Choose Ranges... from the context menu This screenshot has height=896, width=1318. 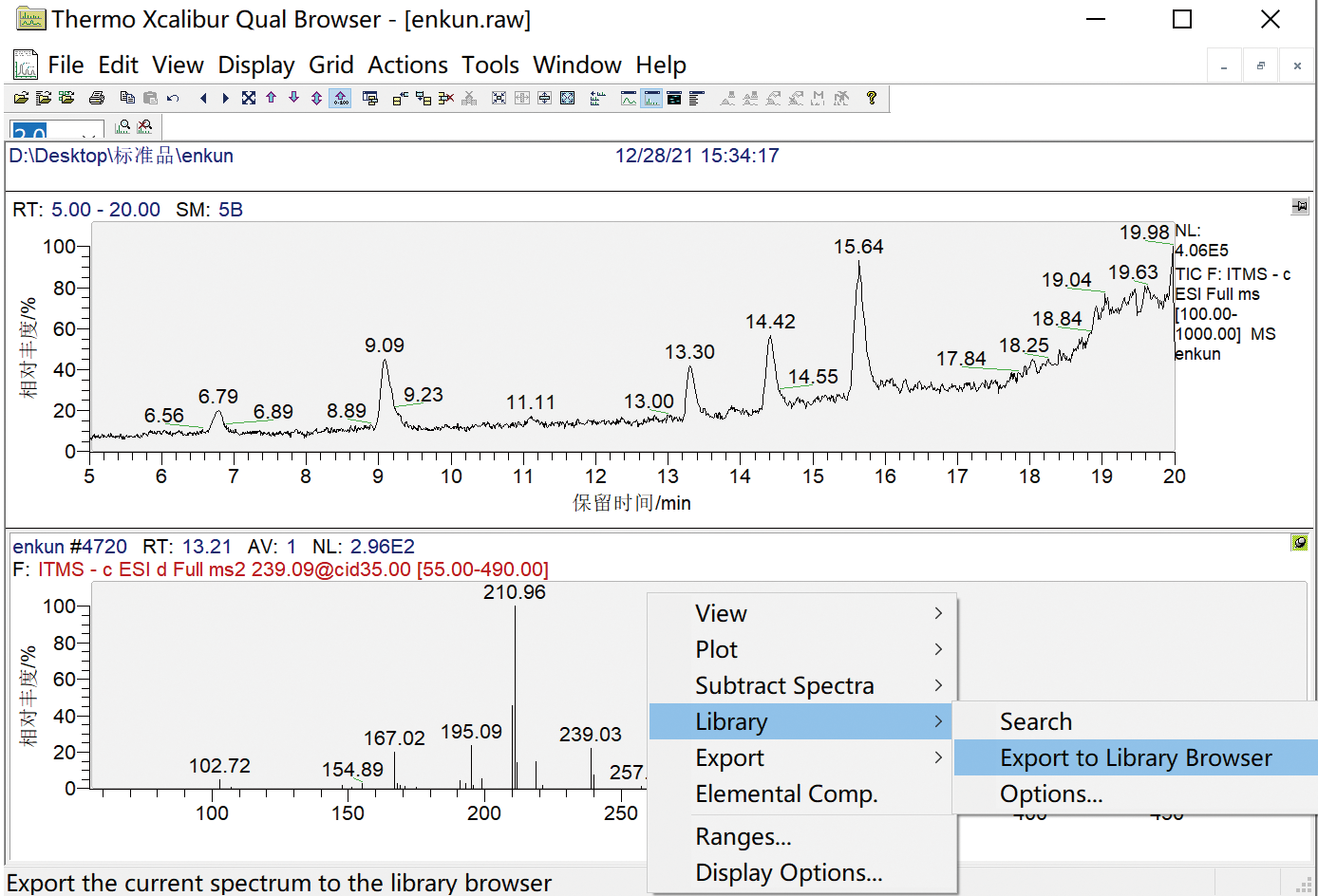tap(744, 837)
